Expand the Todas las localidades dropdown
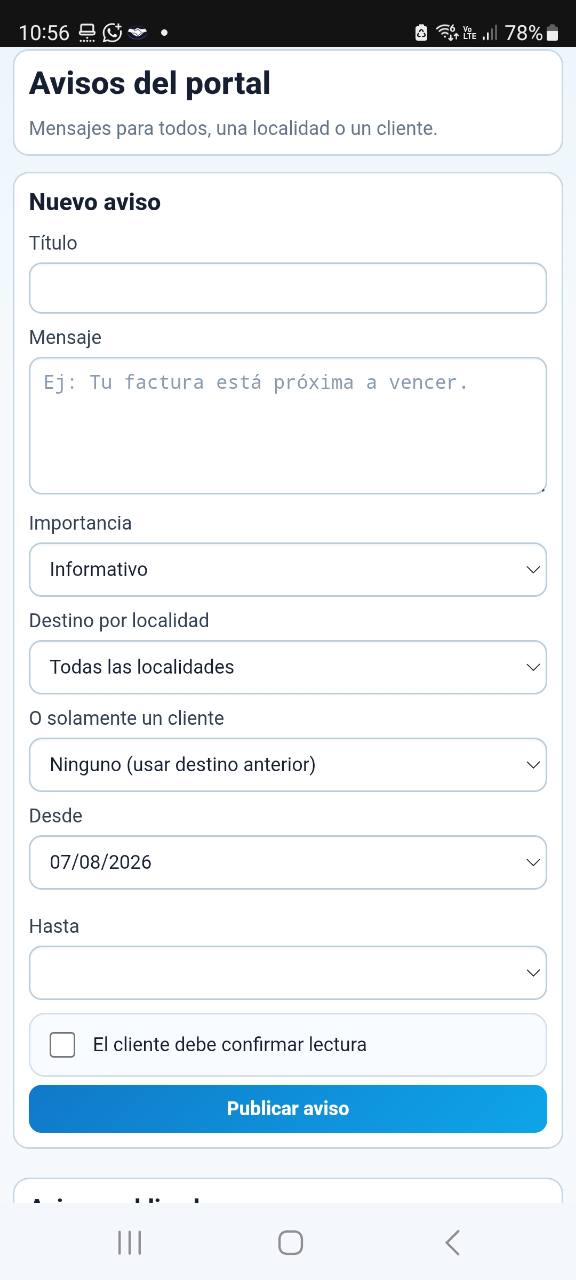 tap(288, 667)
